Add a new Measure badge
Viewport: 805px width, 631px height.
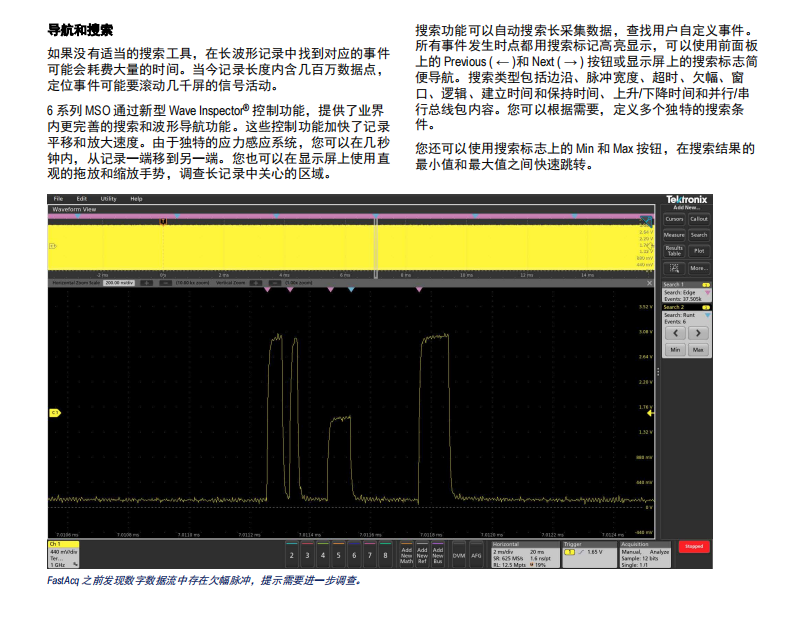pyautogui.click(x=674, y=235)
